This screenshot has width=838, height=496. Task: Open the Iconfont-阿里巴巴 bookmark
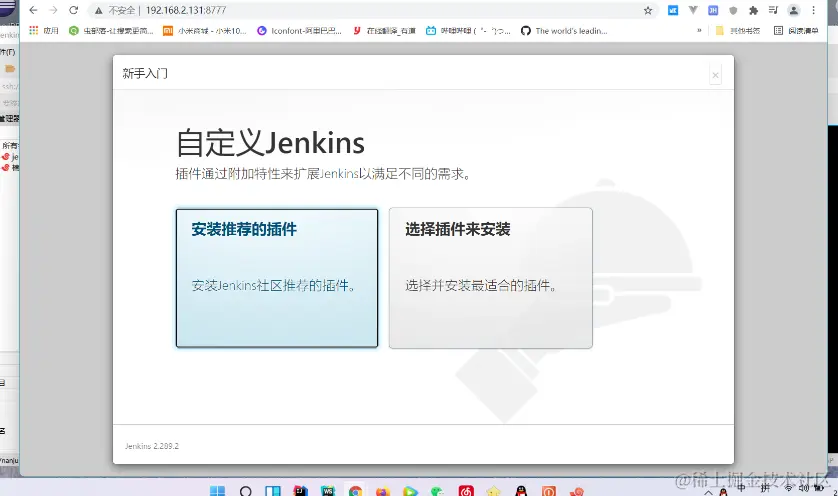tap(299, 31)
